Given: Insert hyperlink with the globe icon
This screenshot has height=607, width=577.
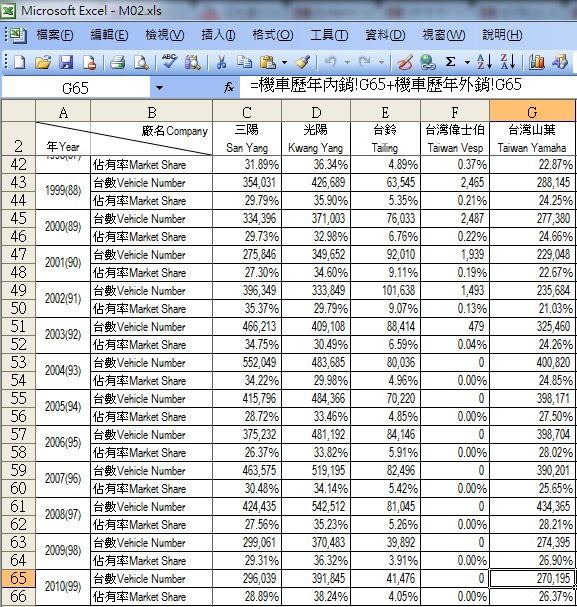Looking at the screenshot, I should coord(428,62).
